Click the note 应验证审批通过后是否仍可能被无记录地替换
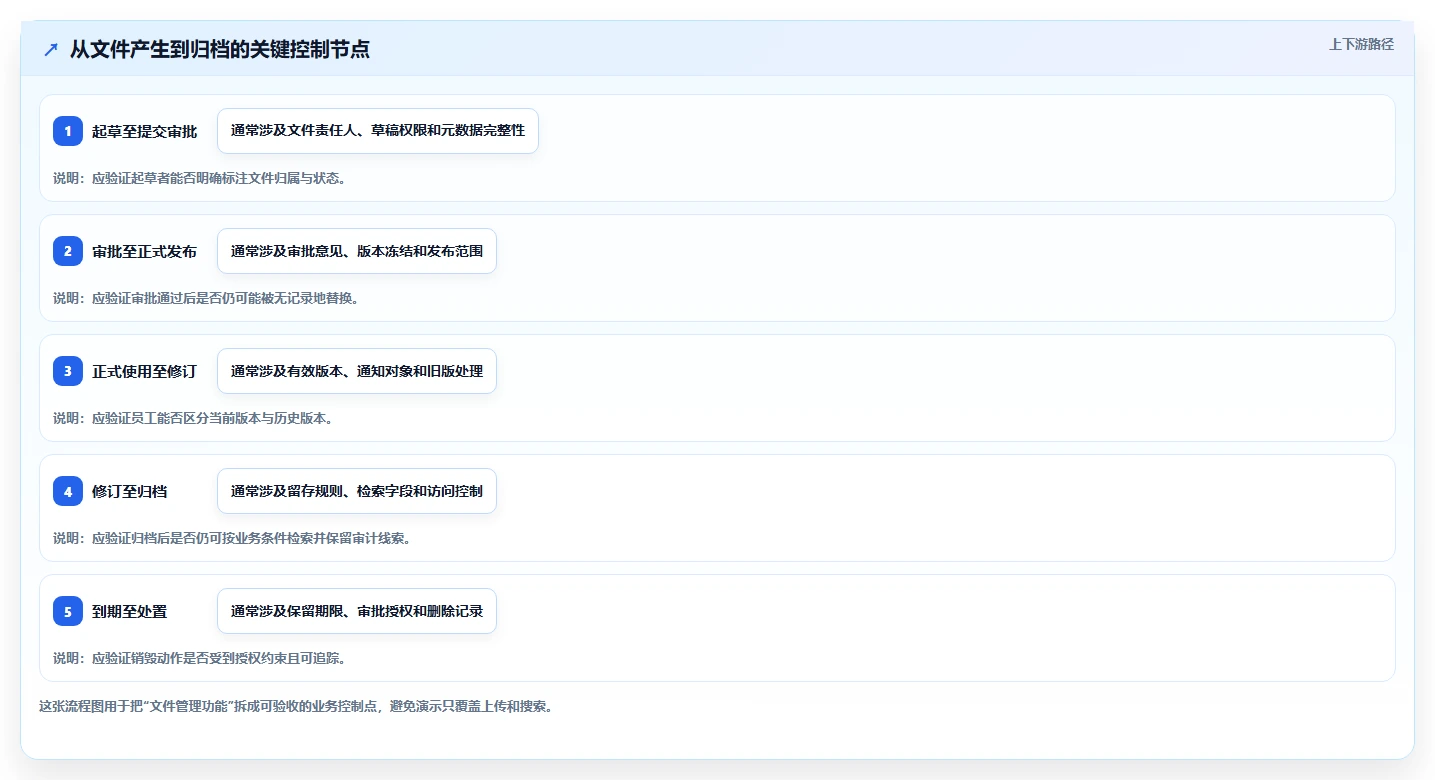This screenshot has height=780, width=1435. click(x=206, y=298)
